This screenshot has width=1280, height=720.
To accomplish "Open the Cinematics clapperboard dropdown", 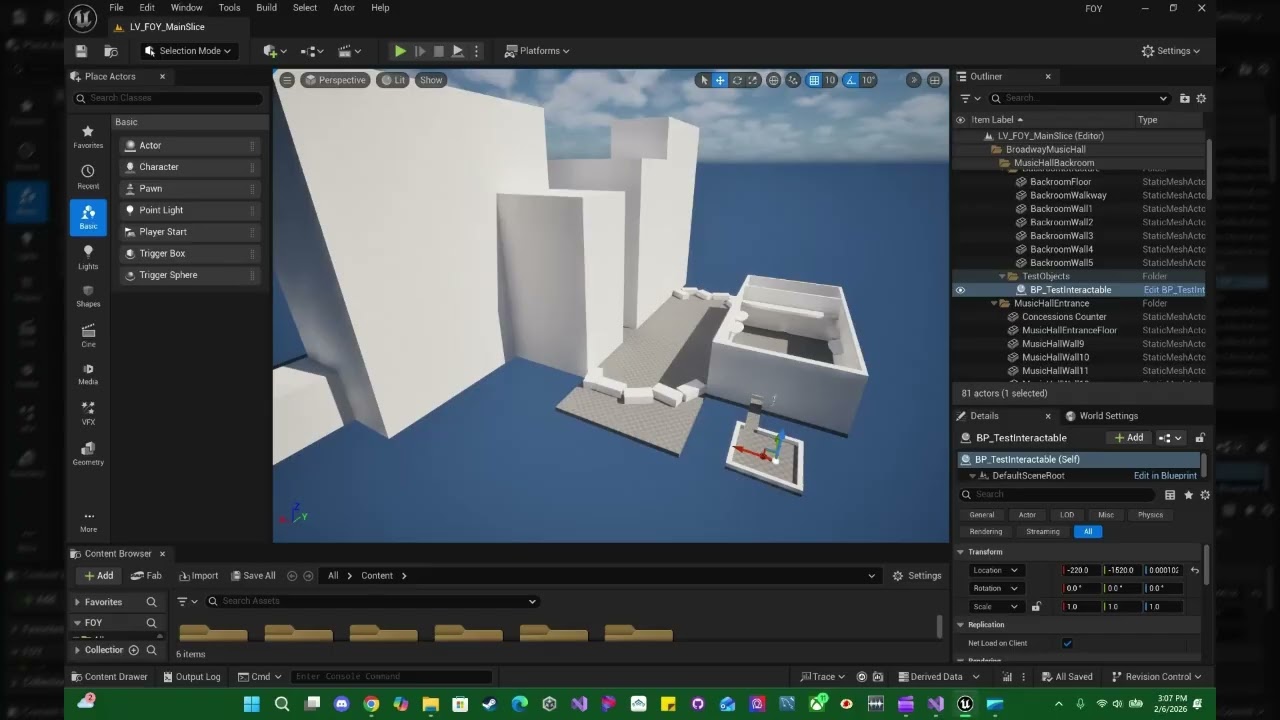I will [350, 51].
